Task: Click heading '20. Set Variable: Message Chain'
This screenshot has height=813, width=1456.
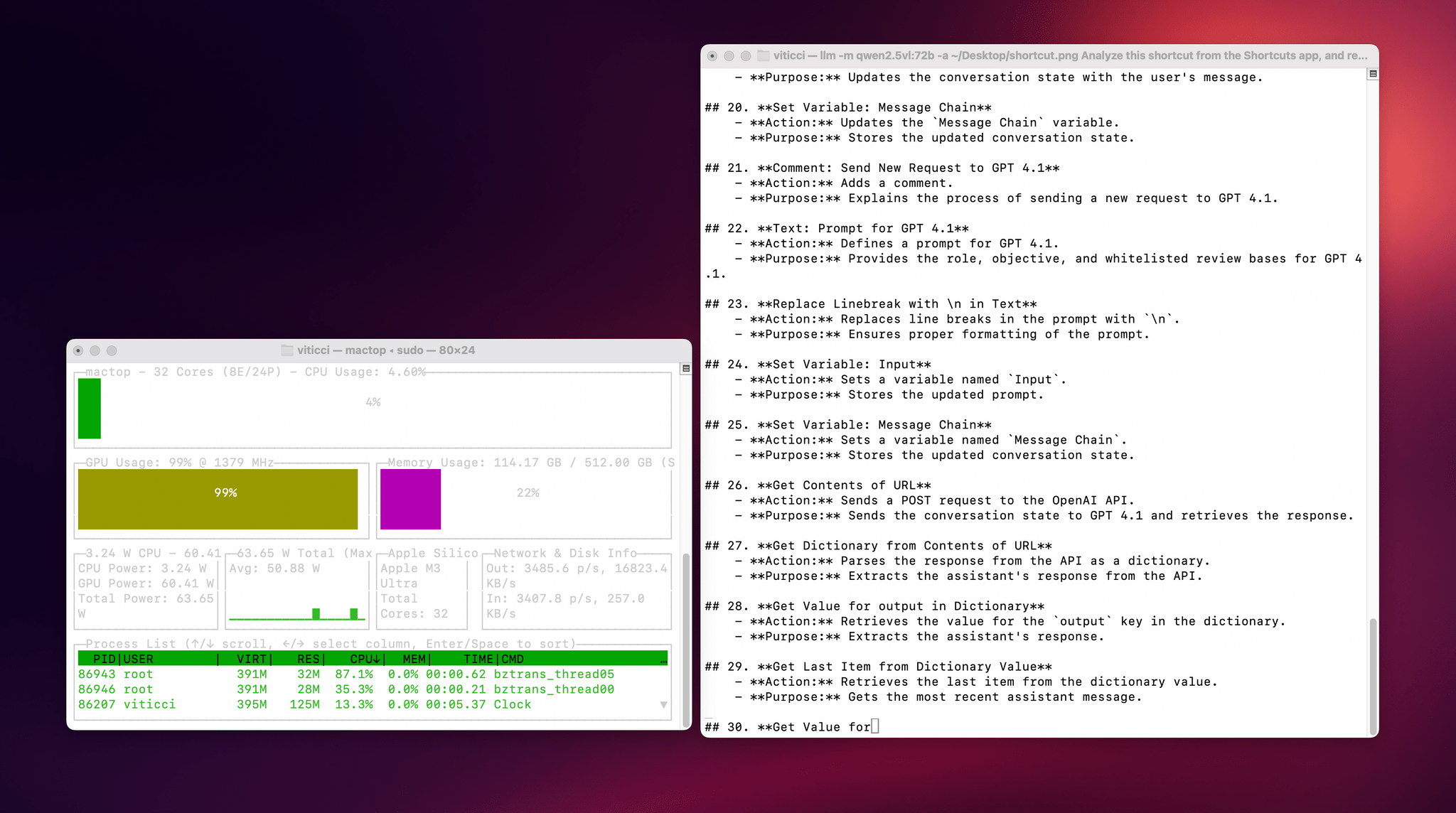Action: pos(848,107)
